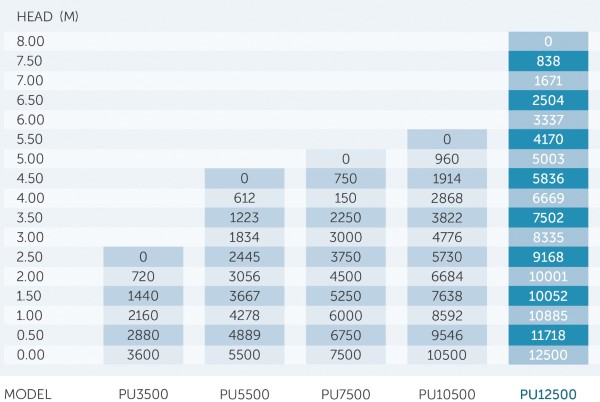The height and width of the screenshot is (402, 600).
Task: Click the PU7500 model label
Action: 346,394
